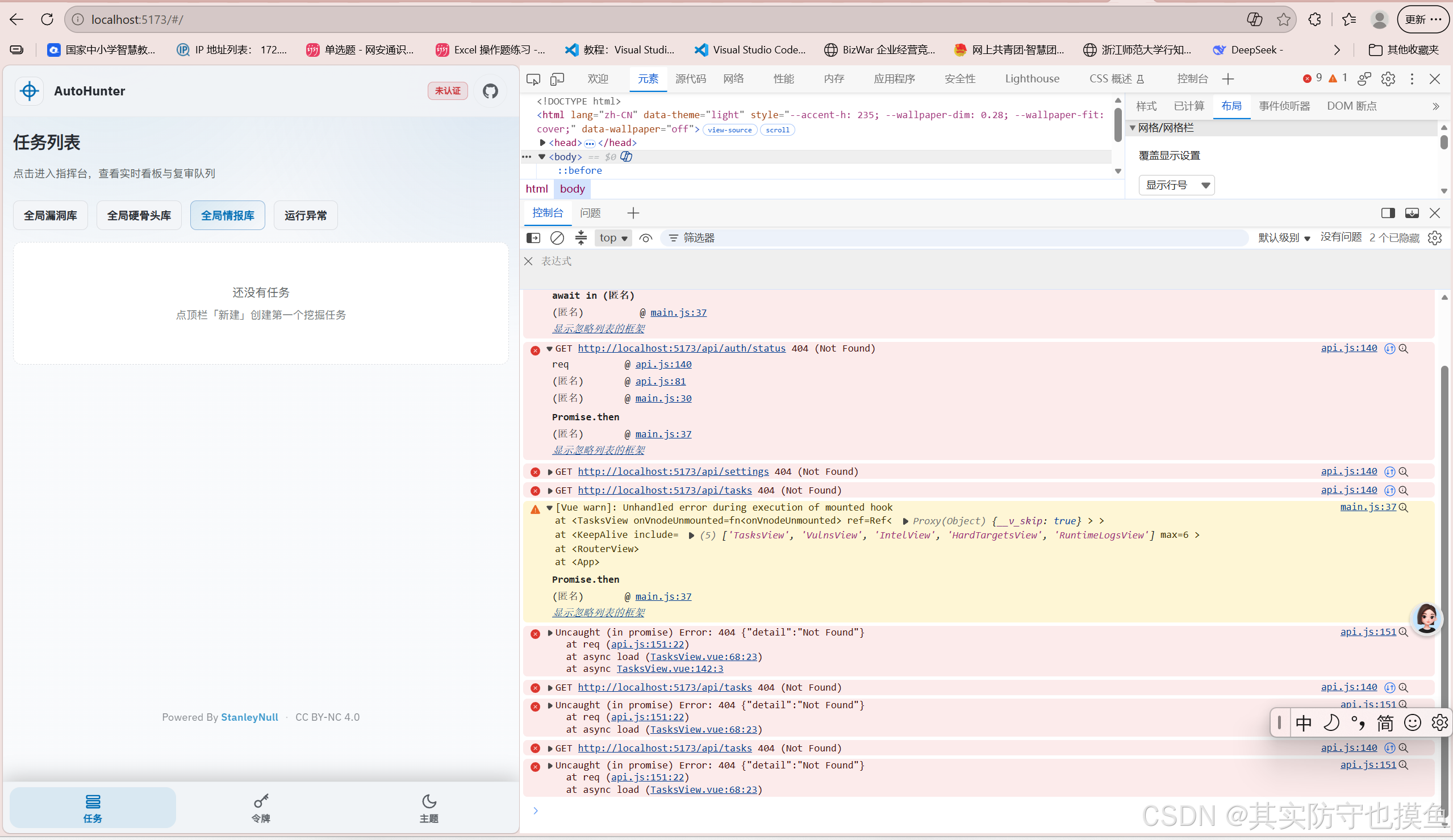Collapse the 网格/网格栏 section
The image size is (1453, 840).
click(x=1133, y=128)
